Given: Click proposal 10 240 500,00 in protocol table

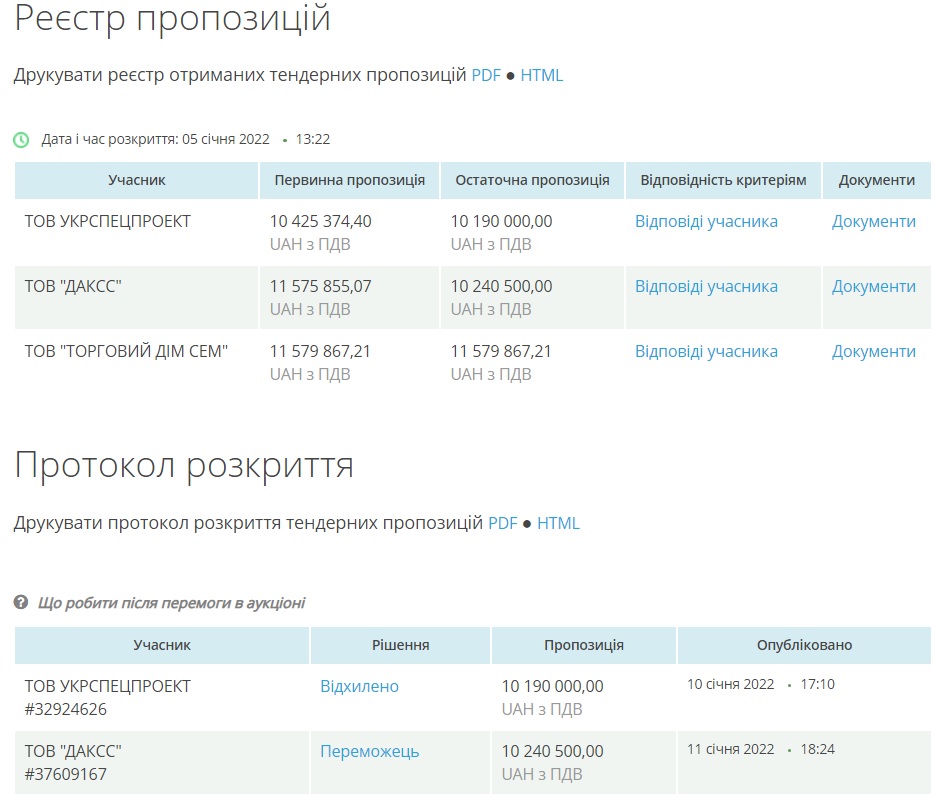Looking at the screenshot, I should coord(552,751).
